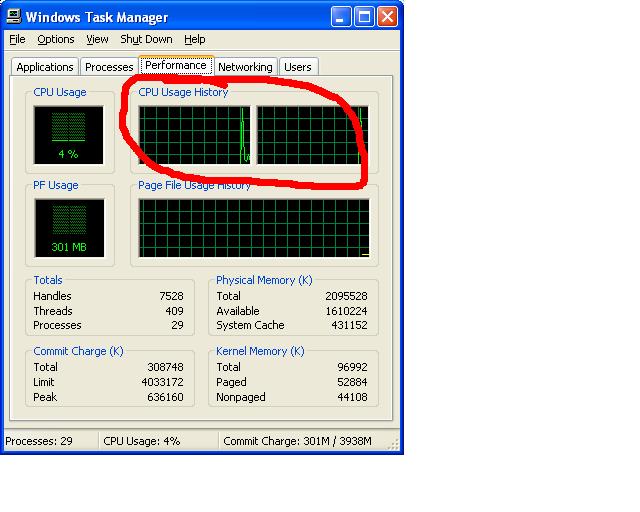The image size is (640, 512).
Task: Open the Shut Down menu
Action: (x=146, y=39)
